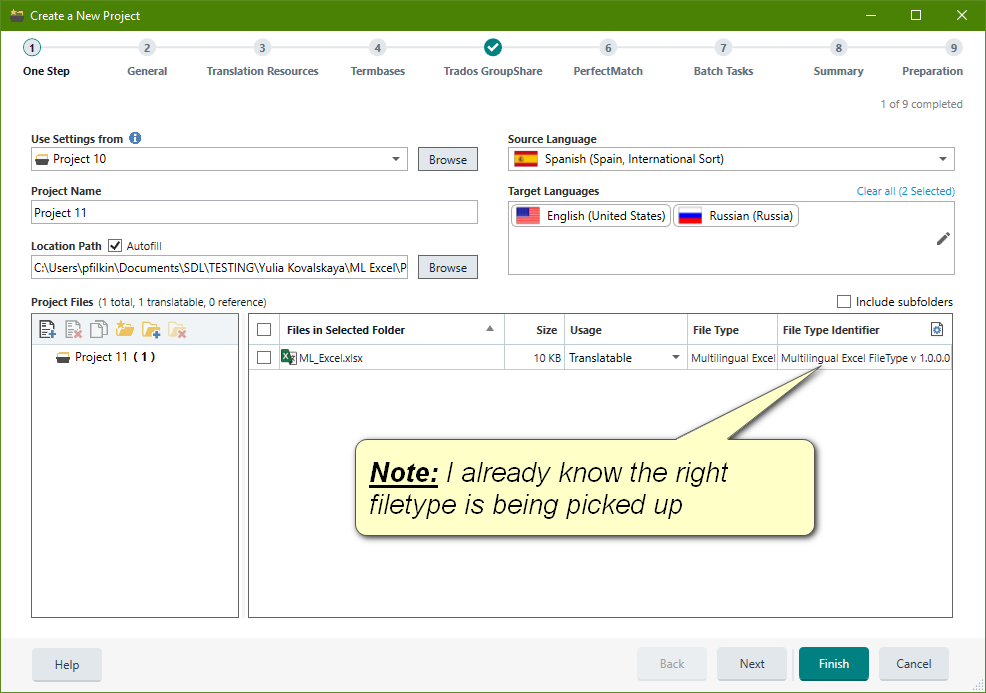Viewport: 986px width, 693px height.
Task: Open file type settings icon in table header
Action: 937,330
